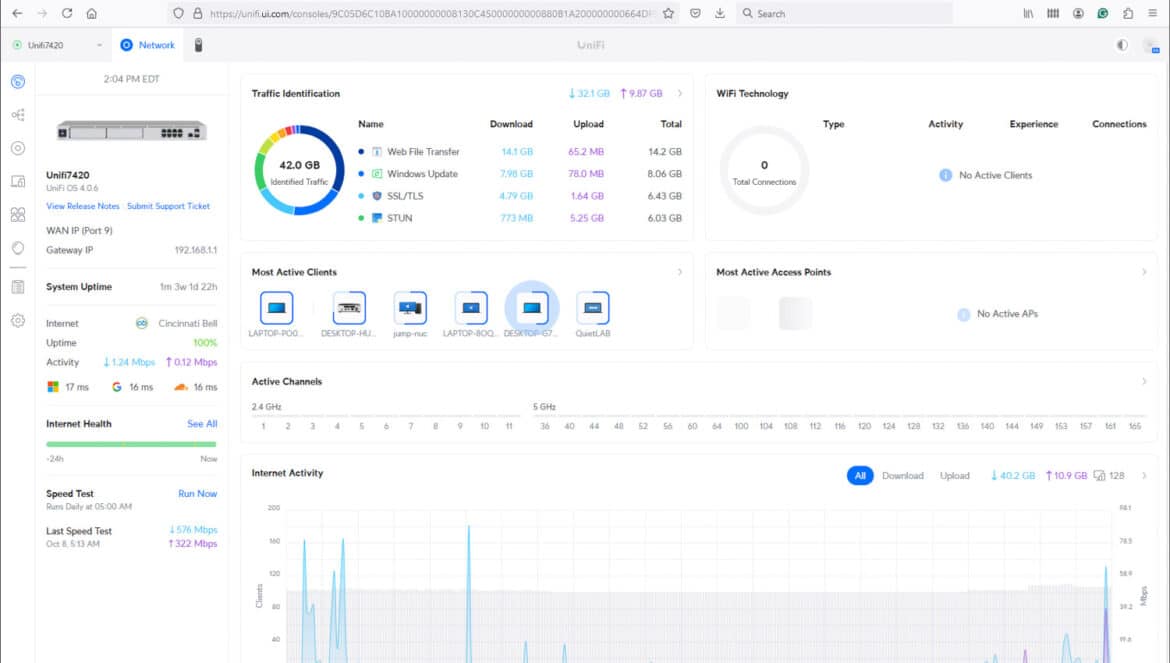Click the SSL/TLS traffic row name
This screenshot has width=1170, height=663.
click(405, 196)
